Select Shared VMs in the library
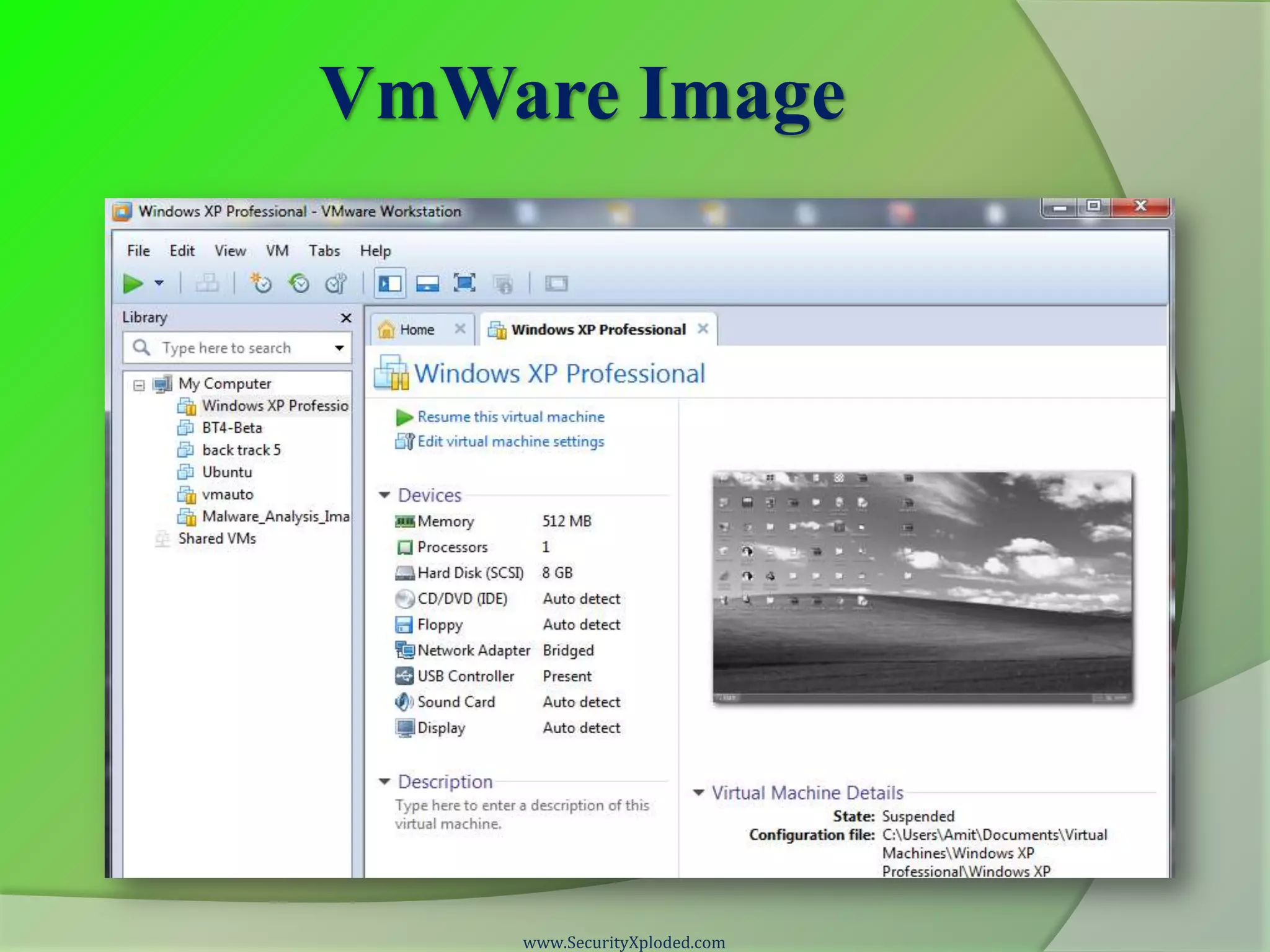The image size is (1270, 952). (217, 539)
